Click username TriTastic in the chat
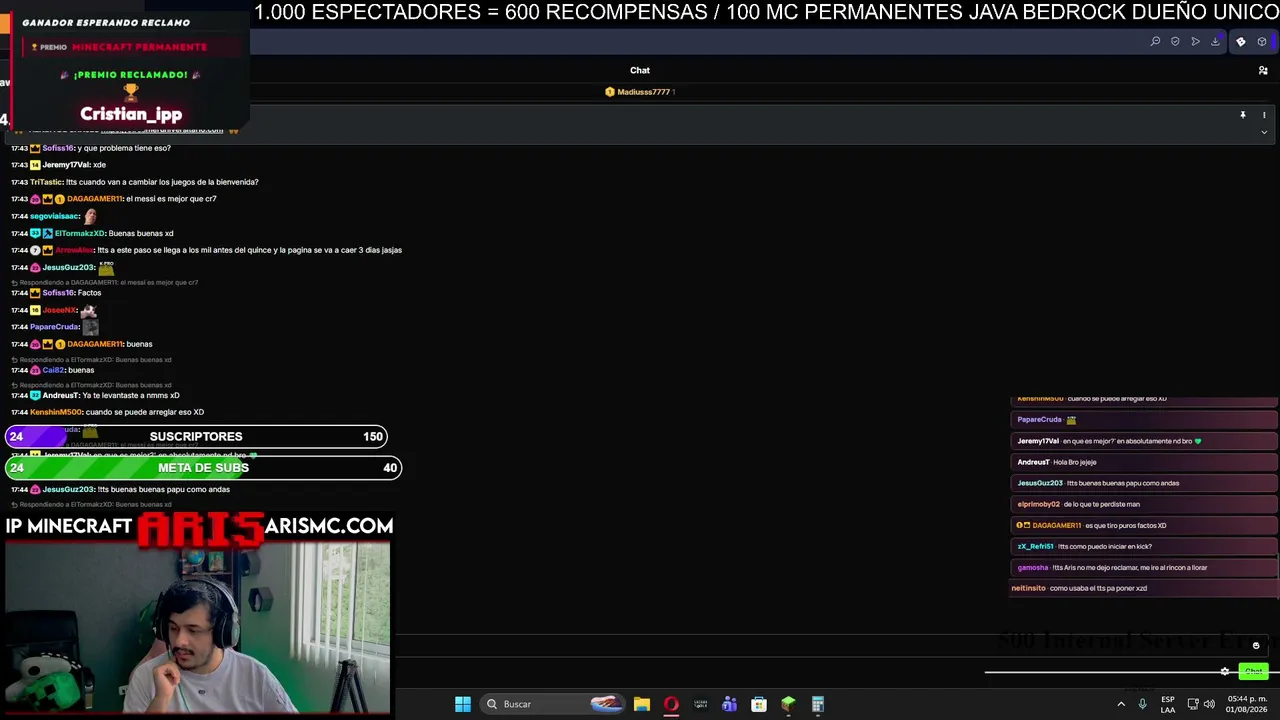This screenshot has height=720, width=1280. click(x=47, y=182)
